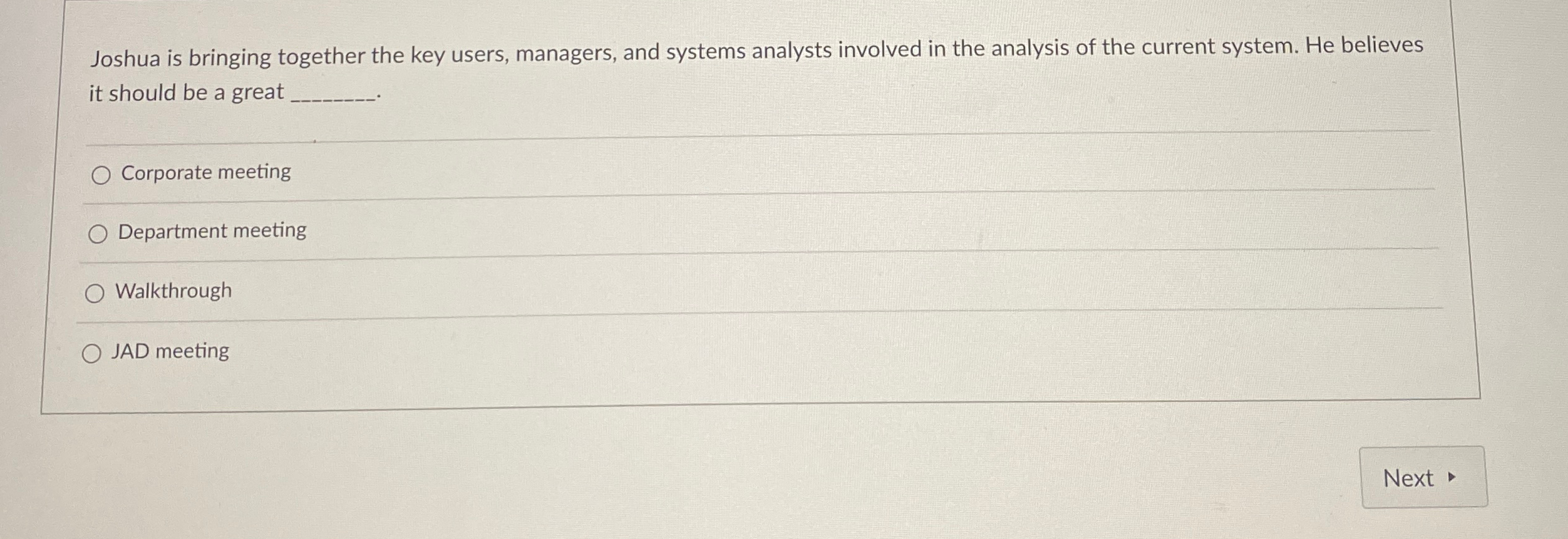This screenshot has height=539, width=1568.
Task: Select the JAD meeting radio button
Action: coord(91,352)
